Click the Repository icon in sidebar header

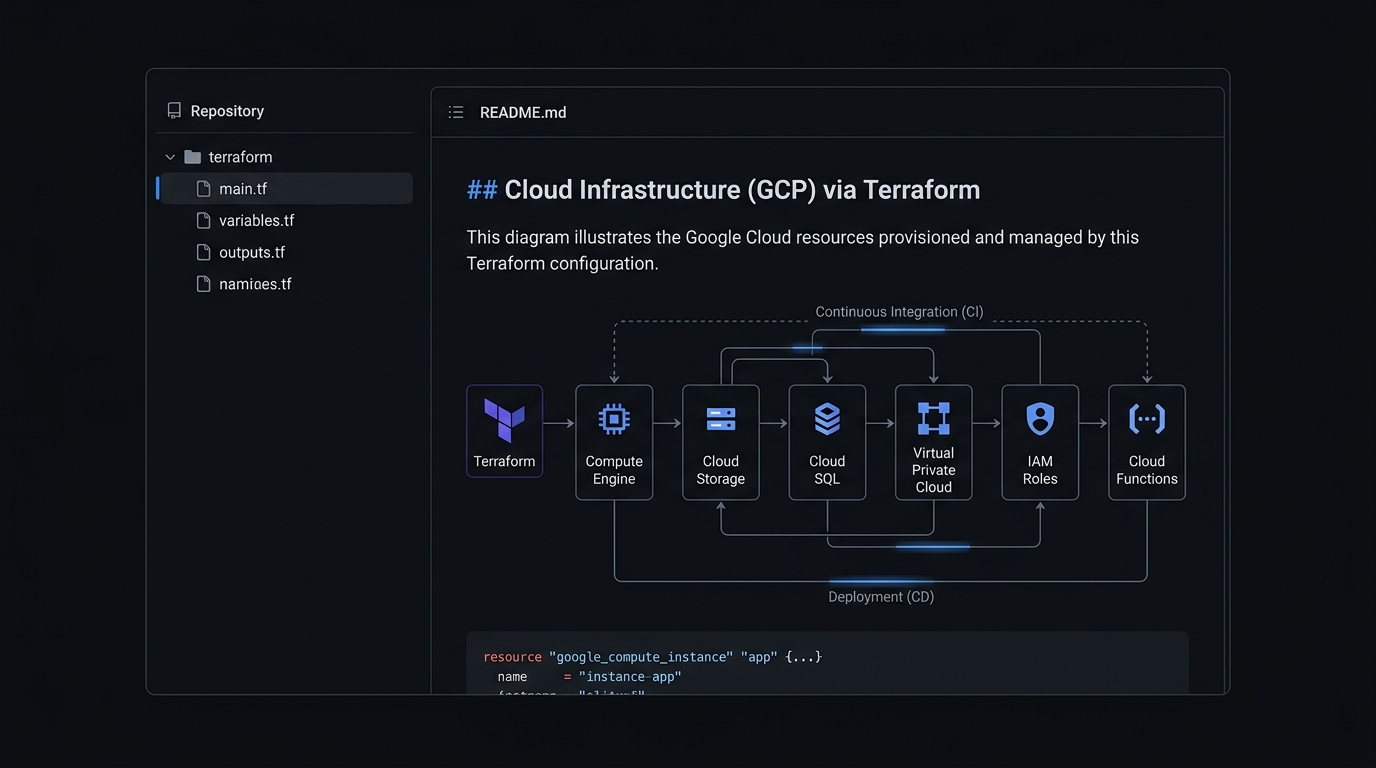[174, 111]
